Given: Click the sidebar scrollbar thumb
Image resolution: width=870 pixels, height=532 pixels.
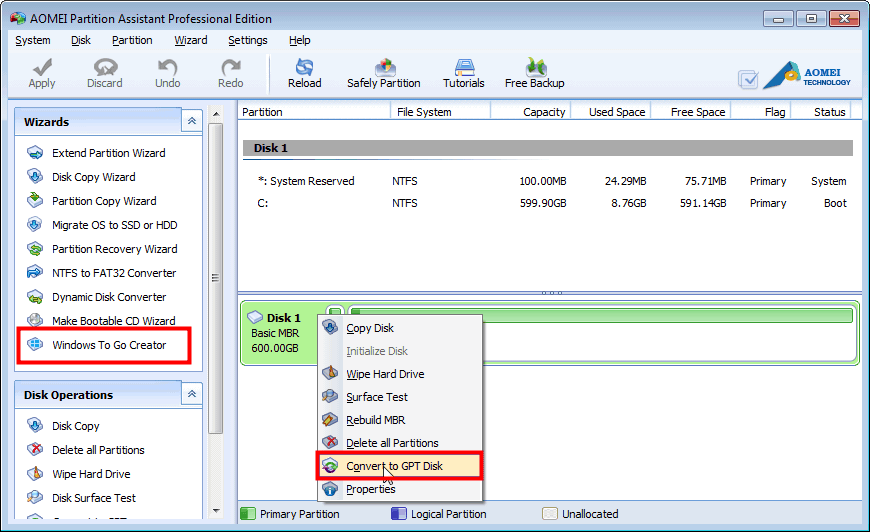Looking at the screenshot, I should 216,278.
